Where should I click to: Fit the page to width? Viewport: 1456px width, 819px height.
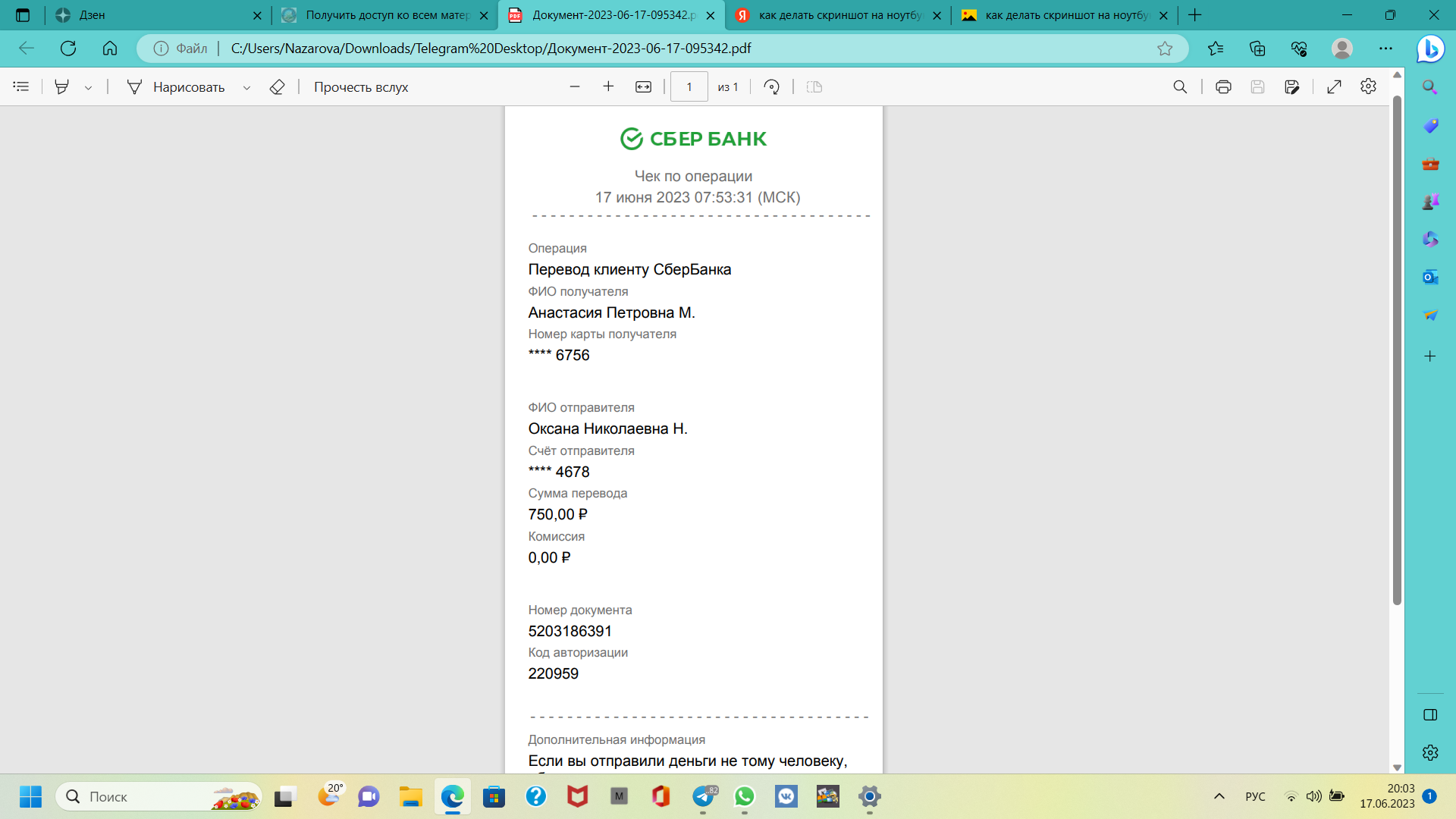(643, 87)
